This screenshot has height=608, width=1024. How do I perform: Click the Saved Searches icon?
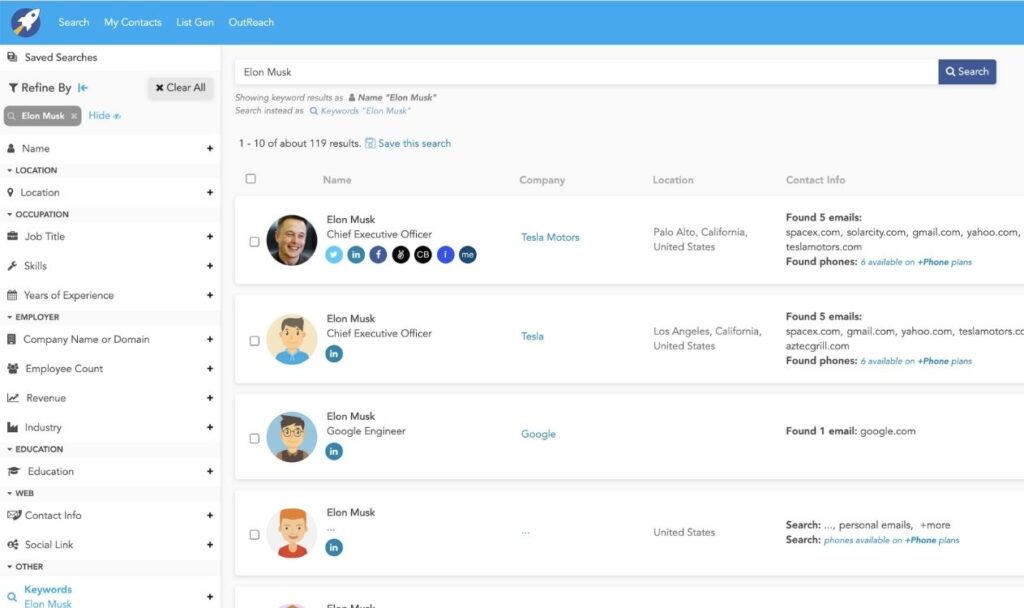click(12, 57)
